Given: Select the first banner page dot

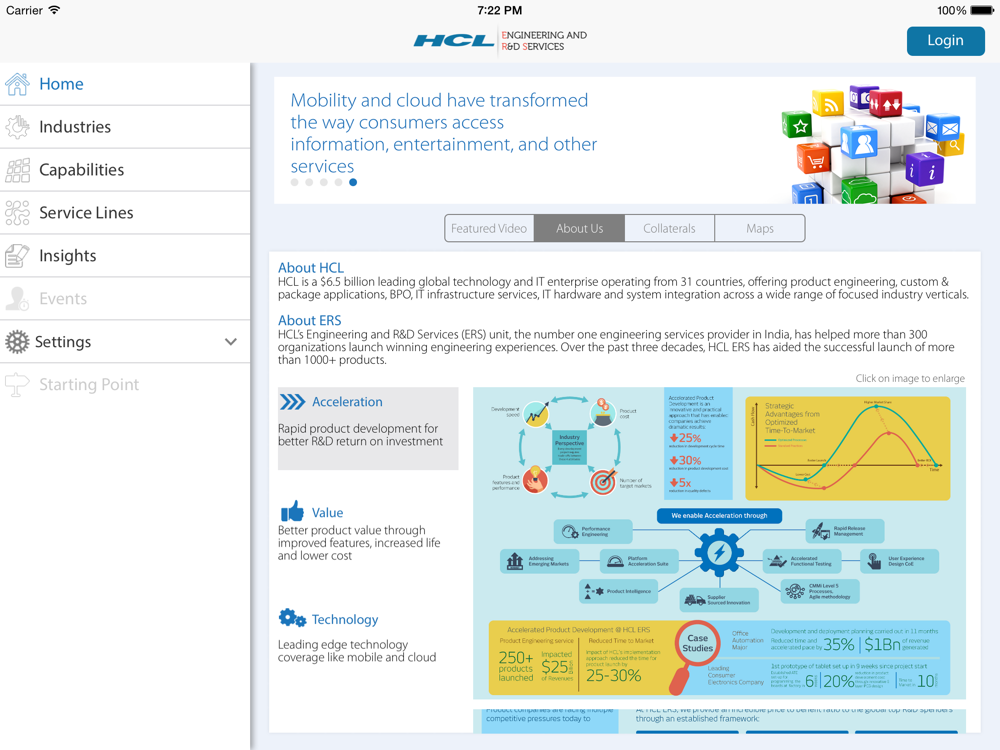Looking at the screenshot, I should [x=295, y=182].
